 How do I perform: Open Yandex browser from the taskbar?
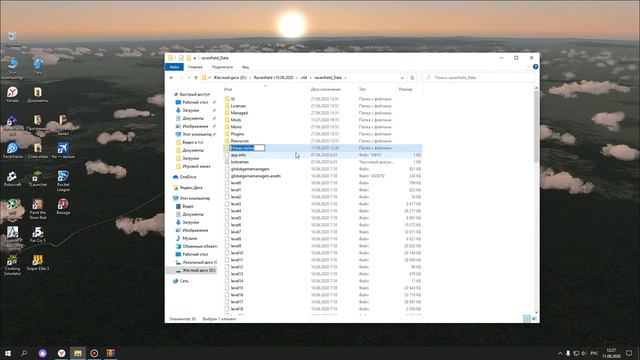(61, 353)
